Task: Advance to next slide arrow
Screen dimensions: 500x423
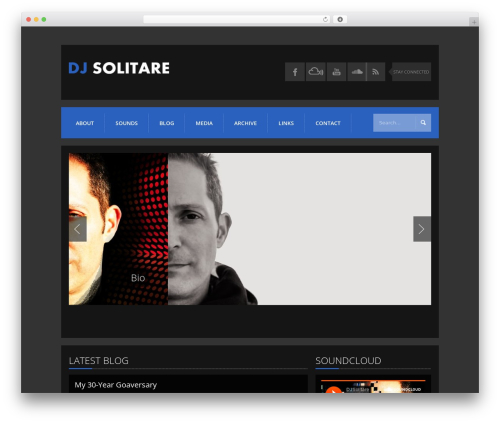Action: point(422,229)
